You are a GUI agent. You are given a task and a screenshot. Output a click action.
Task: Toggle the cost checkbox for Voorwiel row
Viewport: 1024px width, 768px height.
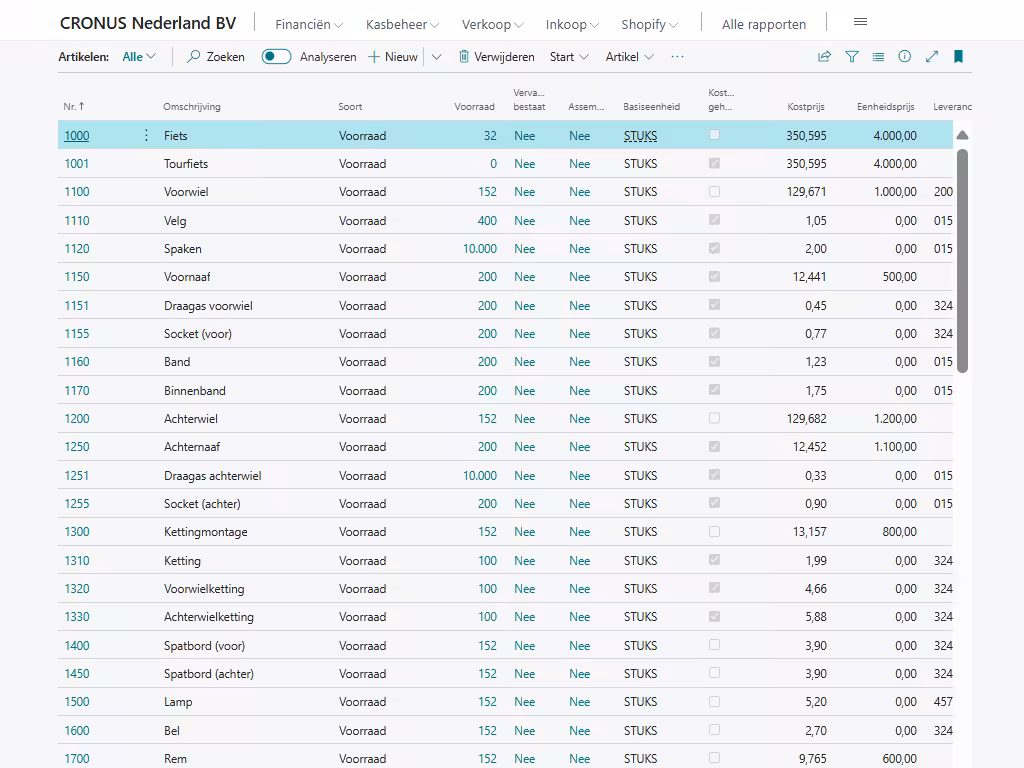click(x=714, y=191)
